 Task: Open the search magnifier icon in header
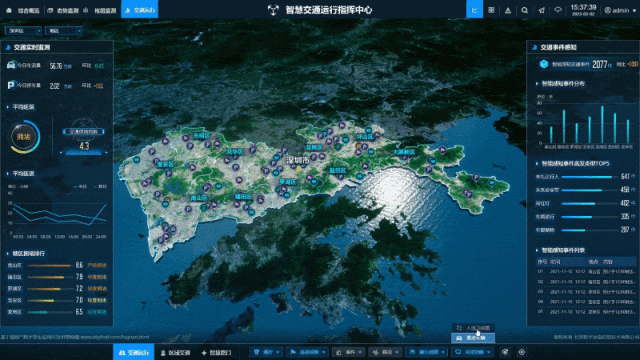tap(524, 10)
